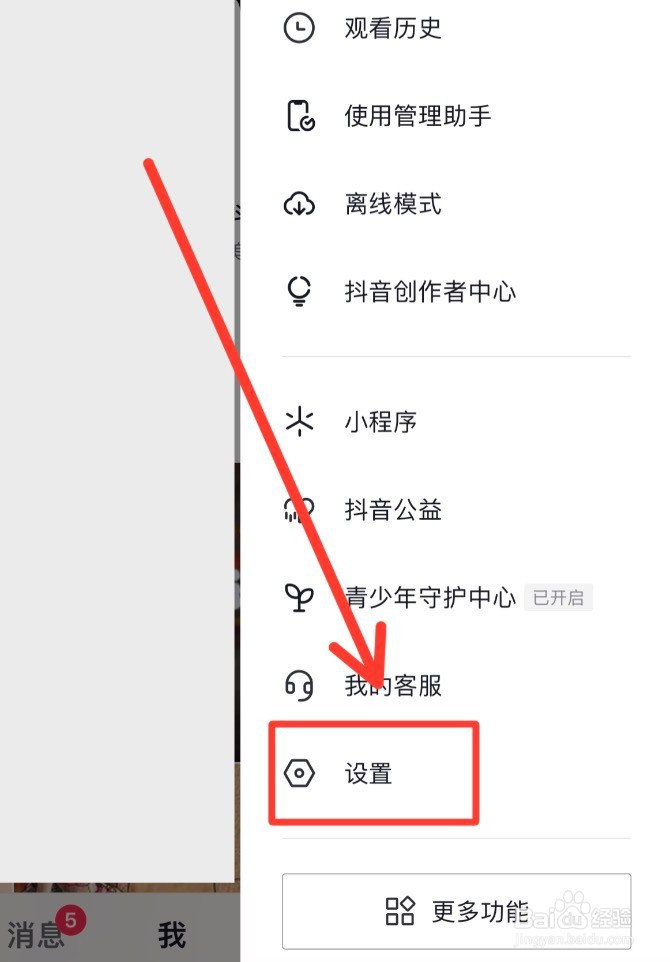The width and height of the screenshot is (670, 962).
Task: Tap the 抖音公益 charity icon
Action: click(299, 510)
